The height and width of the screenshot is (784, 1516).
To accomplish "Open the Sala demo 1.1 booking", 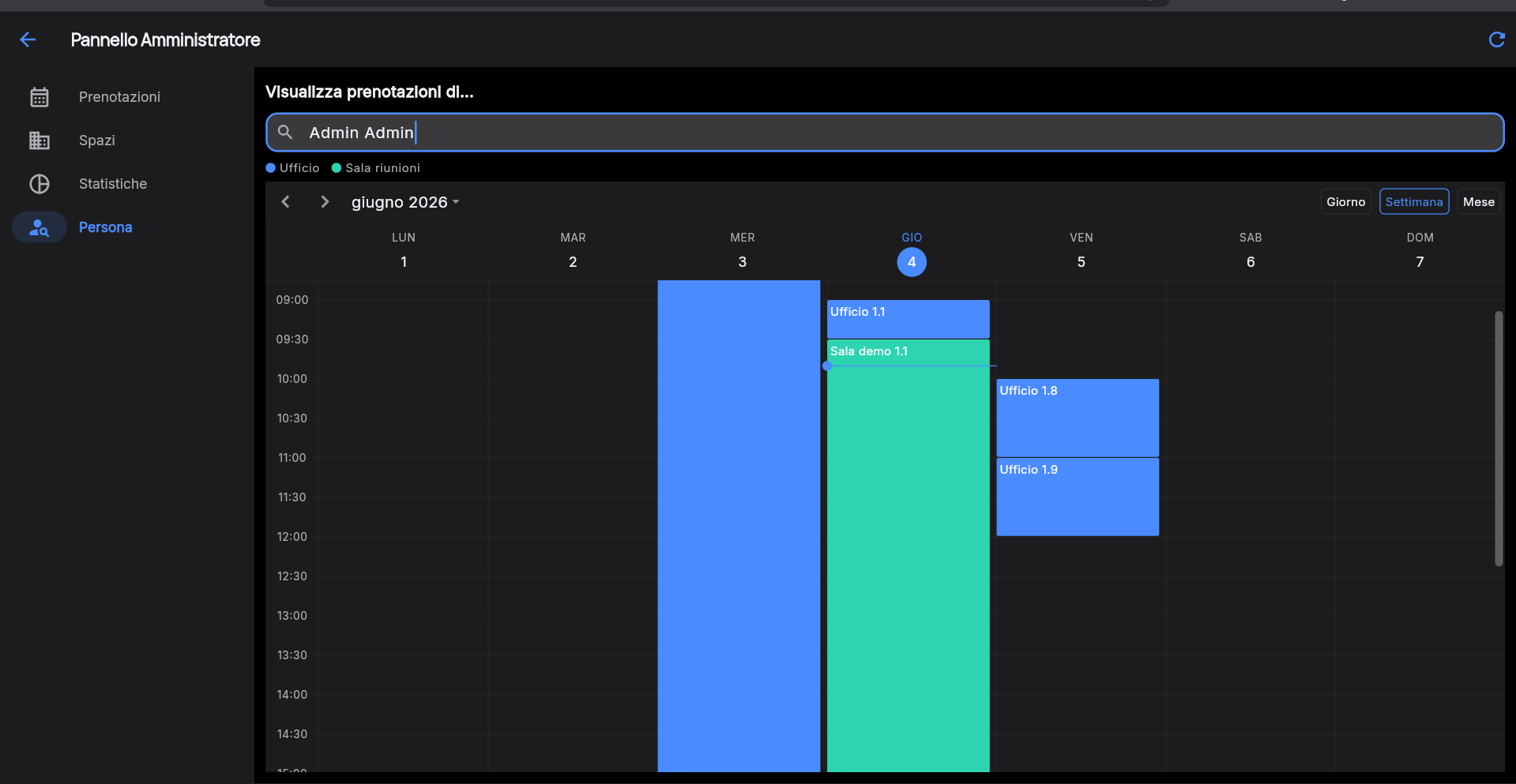I will tap(908, 556).
